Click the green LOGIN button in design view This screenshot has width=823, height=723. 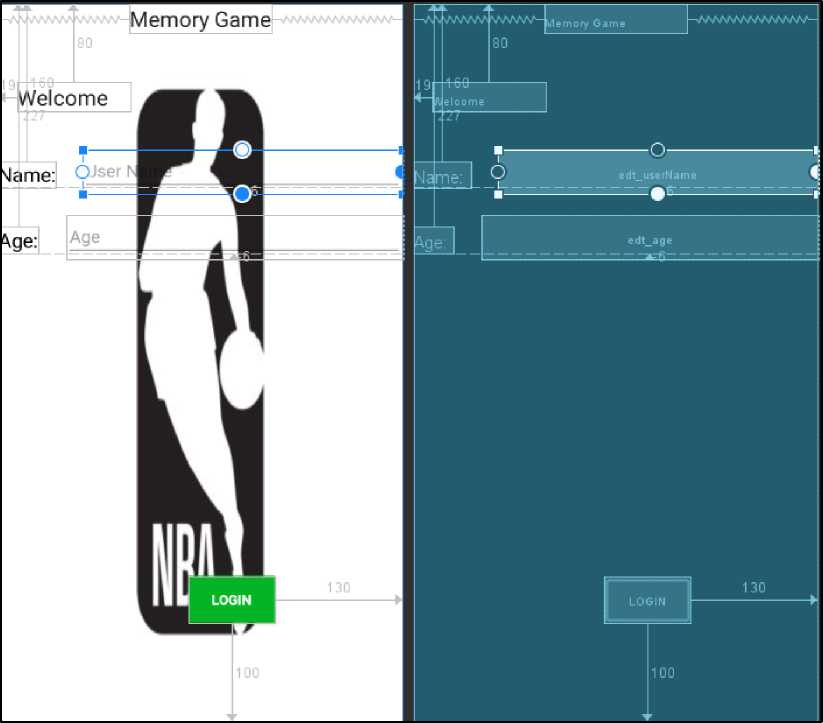pyautogui.click(x=231, y=600)
